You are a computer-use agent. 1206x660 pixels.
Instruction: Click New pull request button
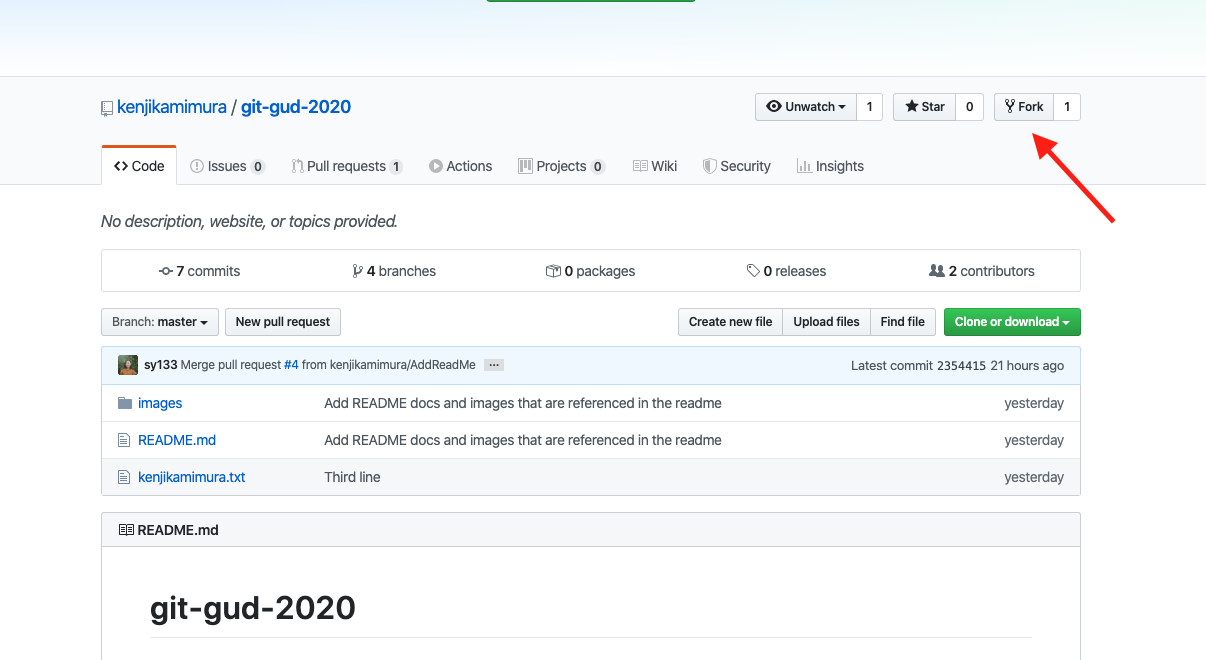pos(283,322)
